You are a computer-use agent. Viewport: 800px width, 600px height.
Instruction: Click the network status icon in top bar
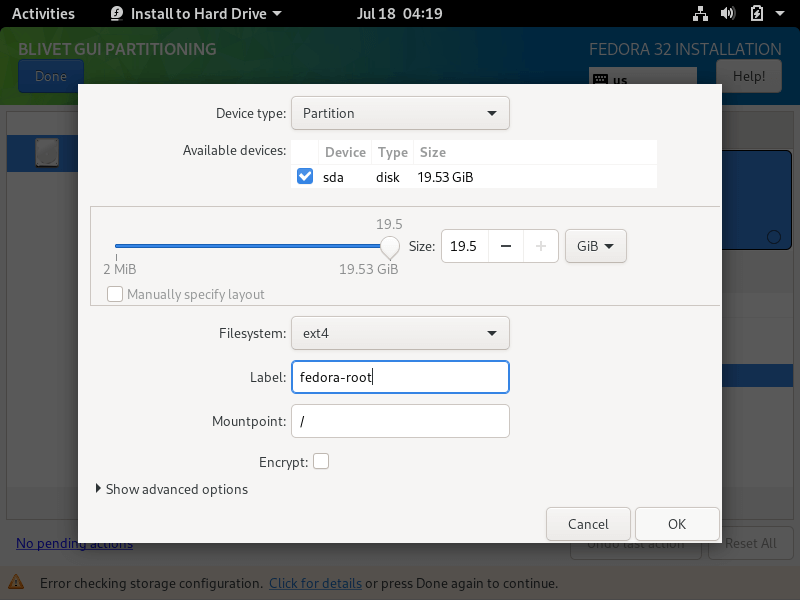point(699,14)
